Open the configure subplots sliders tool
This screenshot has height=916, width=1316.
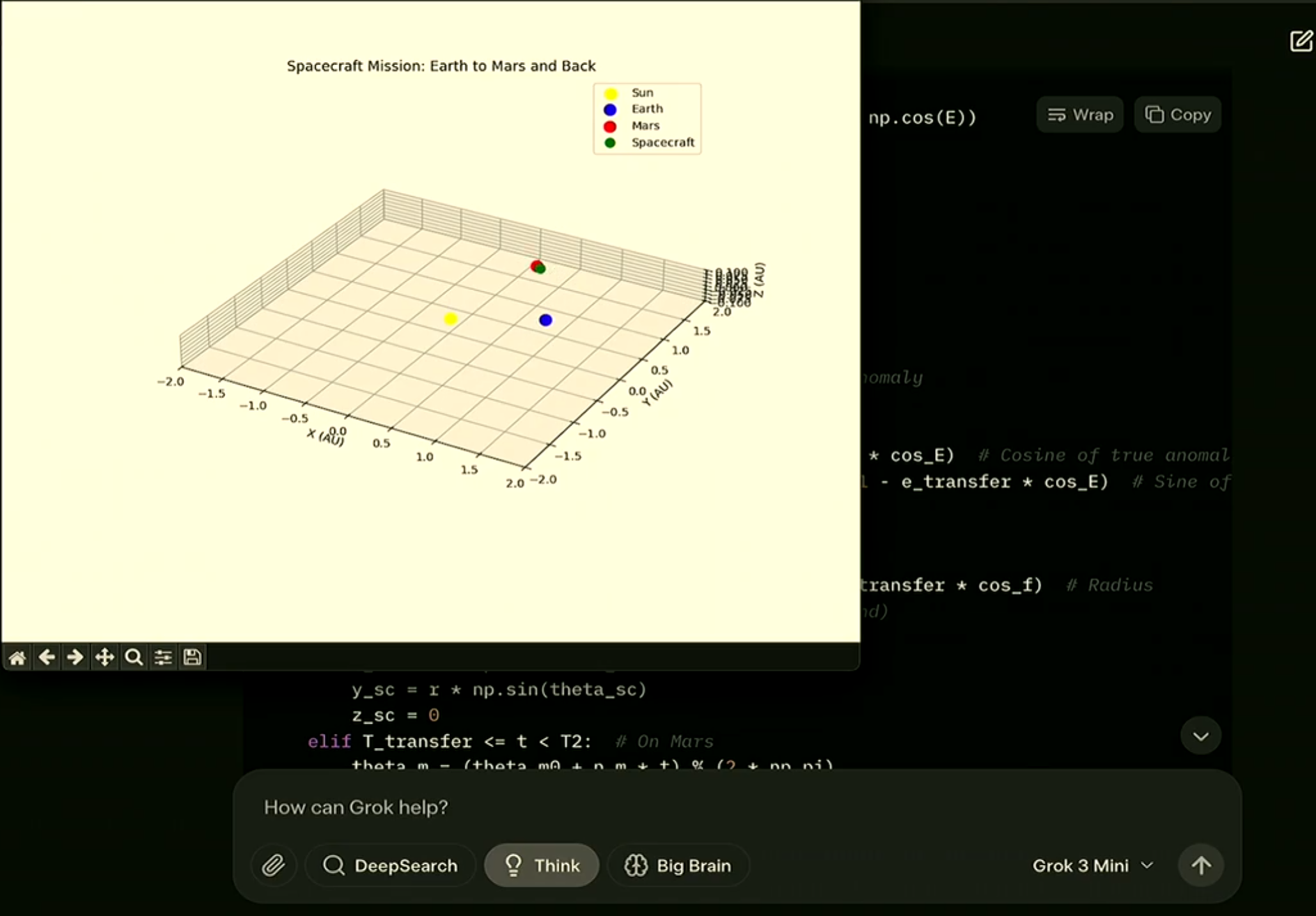(163, 657)
